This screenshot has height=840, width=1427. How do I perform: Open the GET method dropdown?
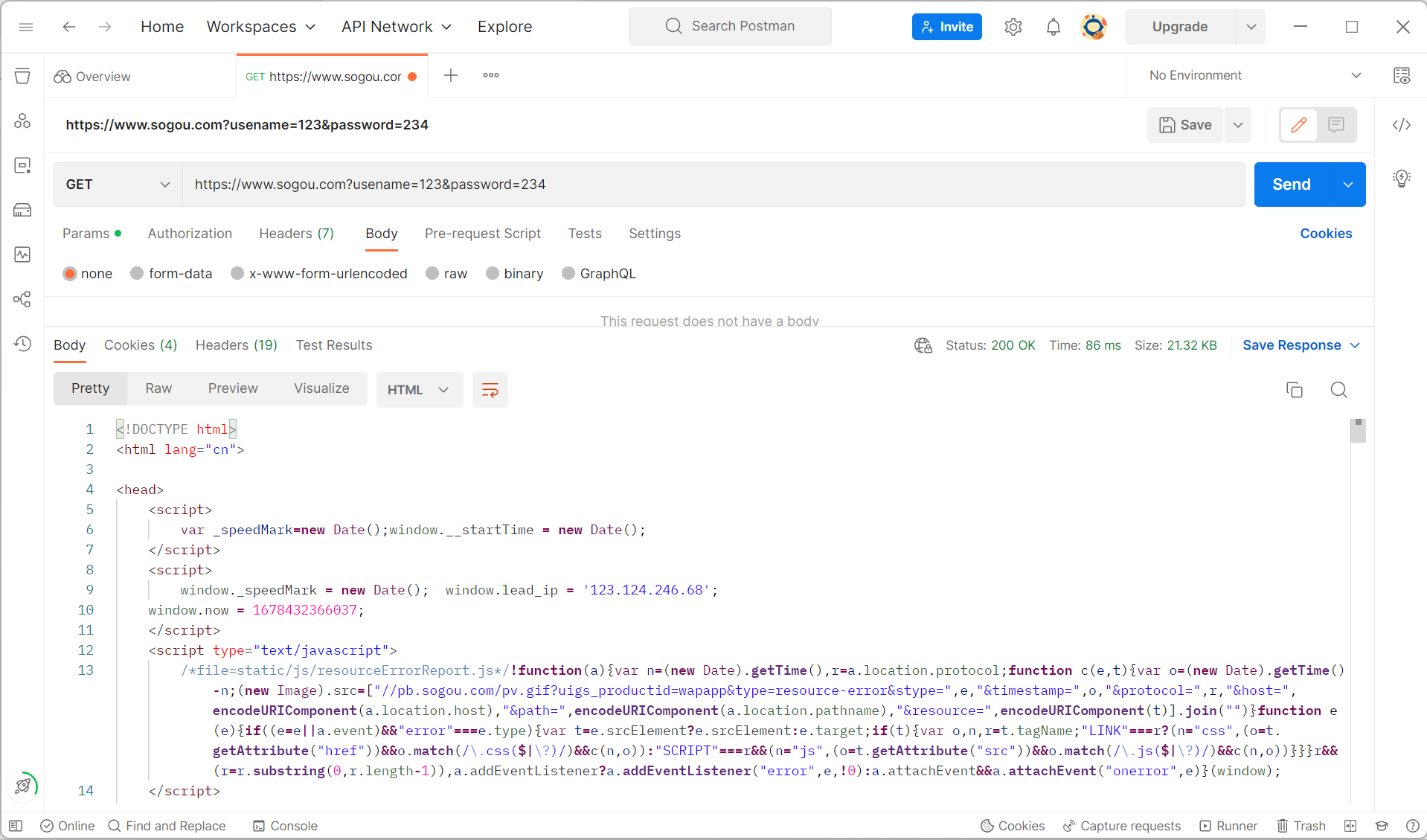[x=118, y=185]
